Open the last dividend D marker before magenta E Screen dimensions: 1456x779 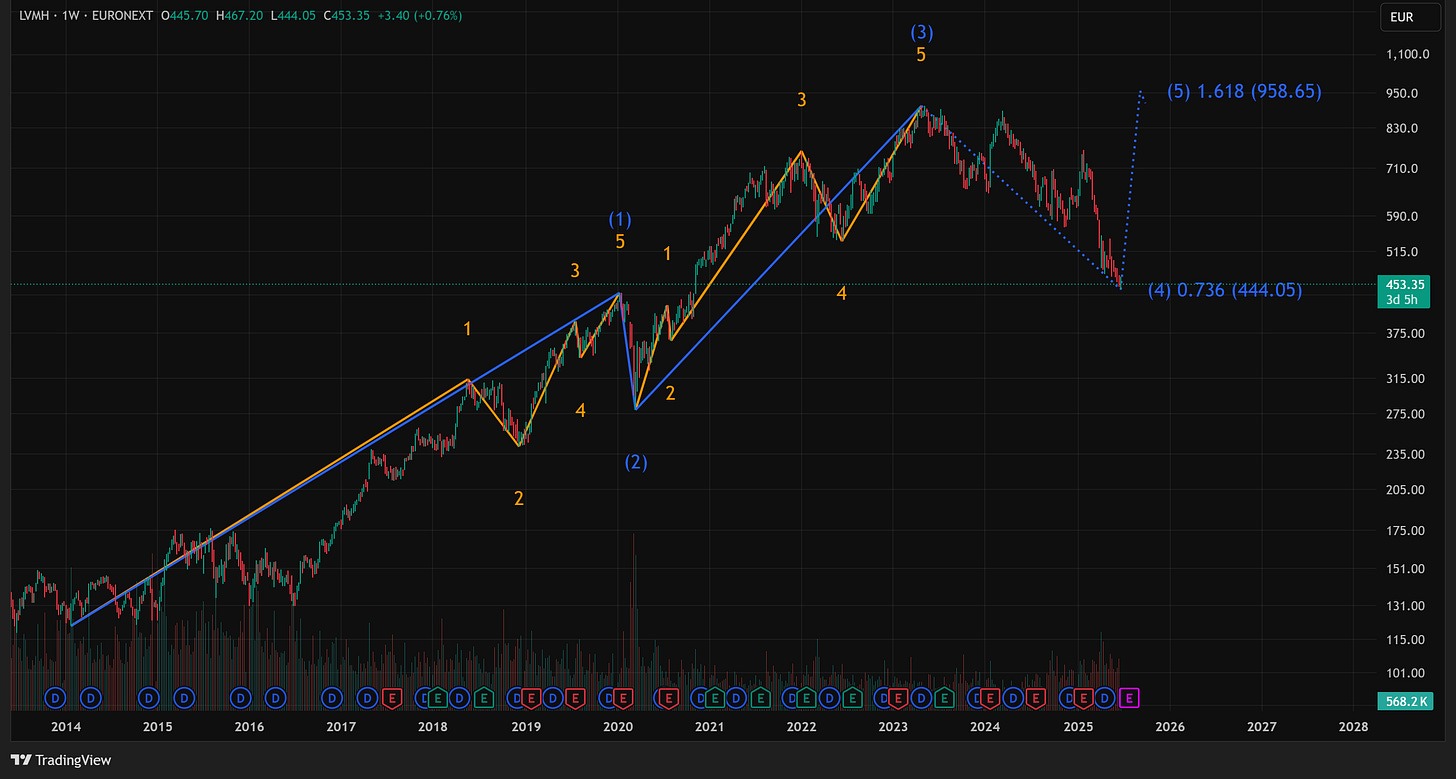click(1106, 697)
